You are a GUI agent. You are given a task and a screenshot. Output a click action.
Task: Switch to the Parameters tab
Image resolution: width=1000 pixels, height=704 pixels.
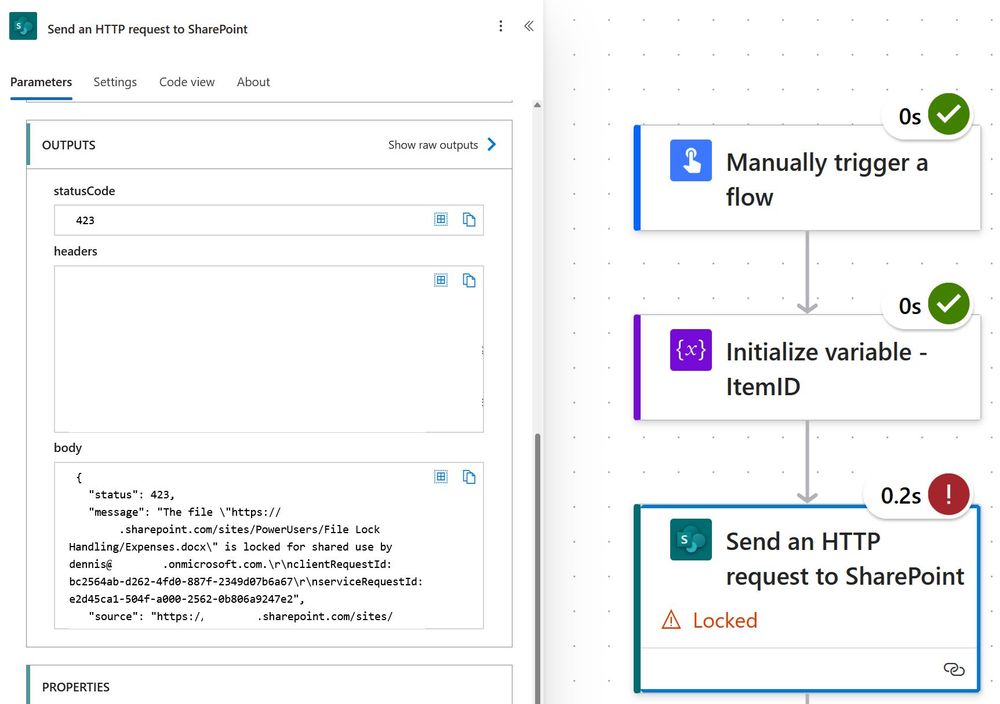click(x=41, y=82)
